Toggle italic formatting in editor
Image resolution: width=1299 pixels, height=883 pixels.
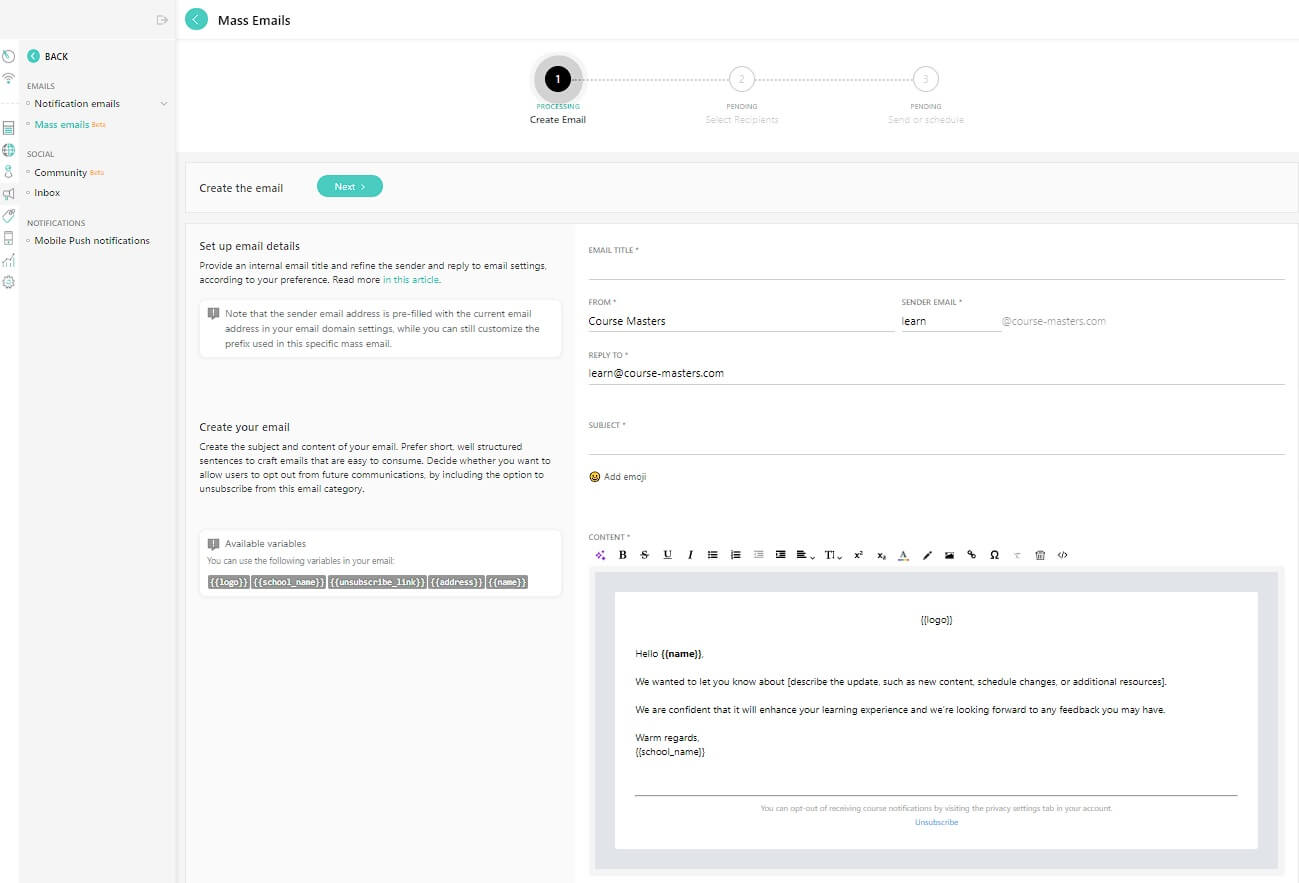tap(690, 555)
